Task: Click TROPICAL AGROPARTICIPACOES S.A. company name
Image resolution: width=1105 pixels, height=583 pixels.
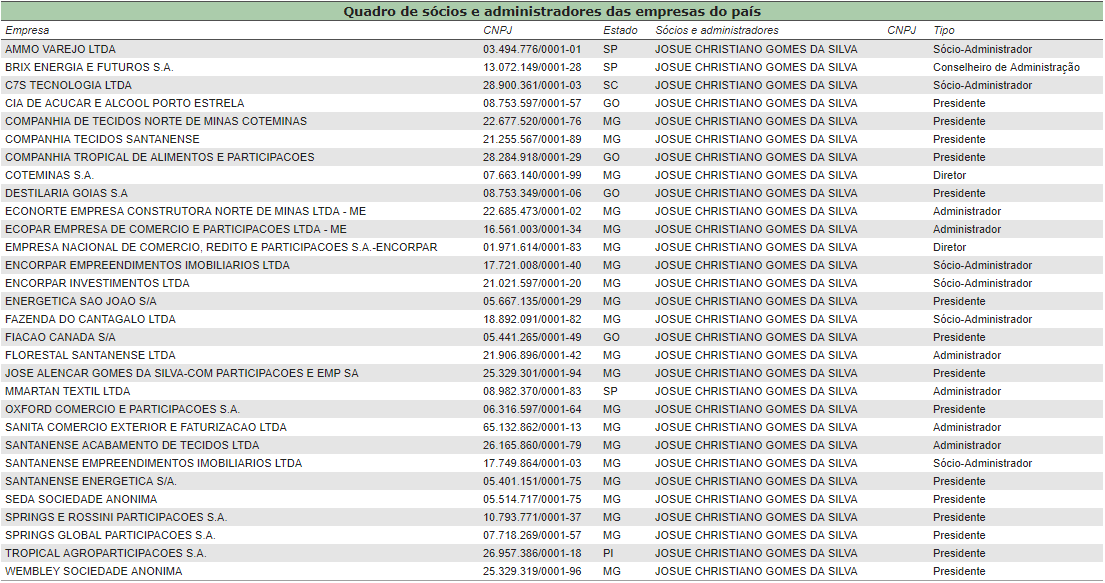Action: 106,553
